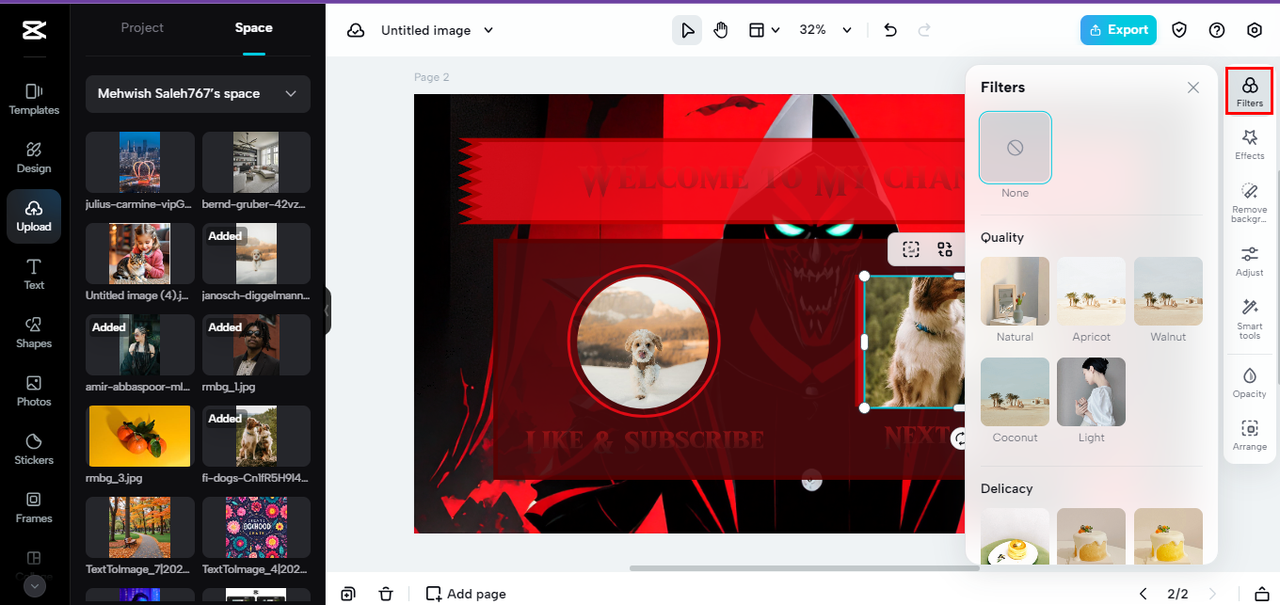Click the Export button
The height and width of the screenshot is (605, 1280).
coord(1118,30)
